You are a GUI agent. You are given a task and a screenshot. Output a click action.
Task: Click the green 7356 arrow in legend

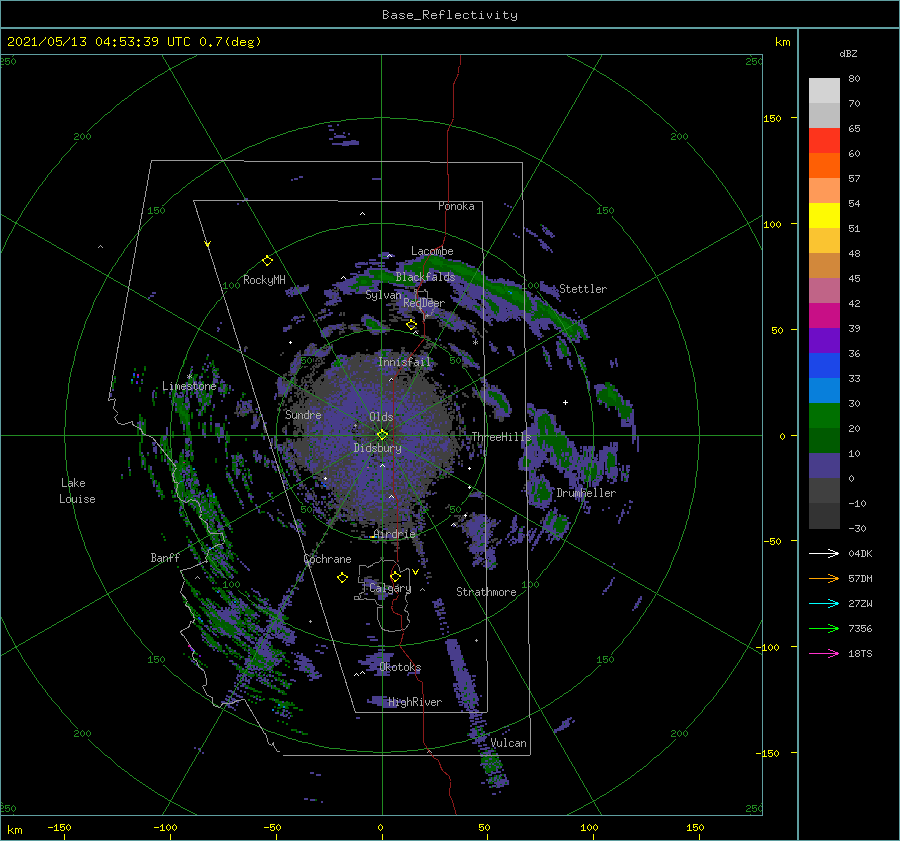824,629
